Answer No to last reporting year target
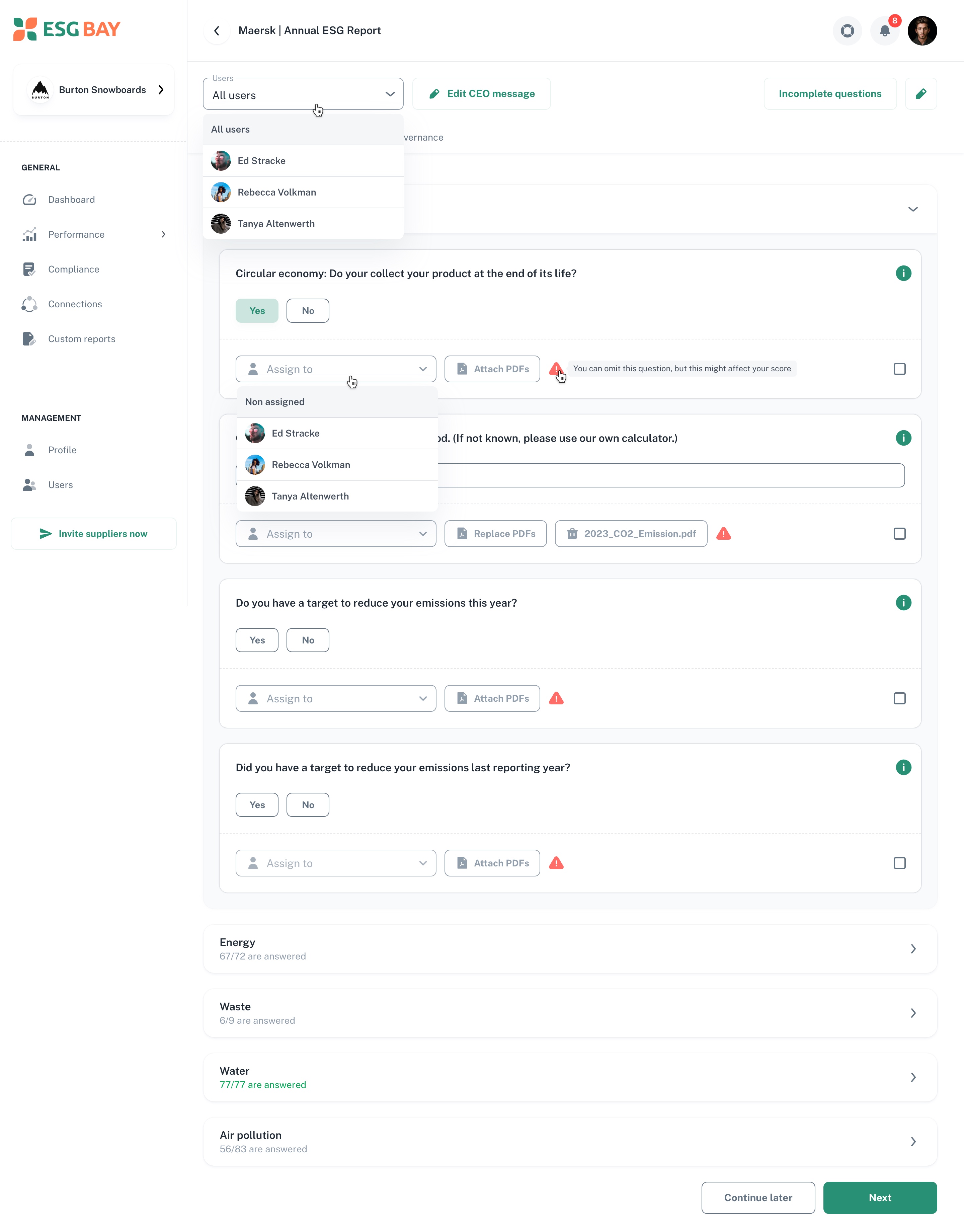The height and width of the screenshot is (1232, 964). (308, 805)
